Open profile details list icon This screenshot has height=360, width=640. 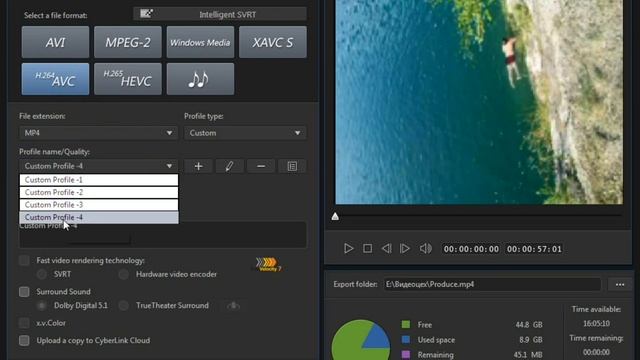(292, 166)
